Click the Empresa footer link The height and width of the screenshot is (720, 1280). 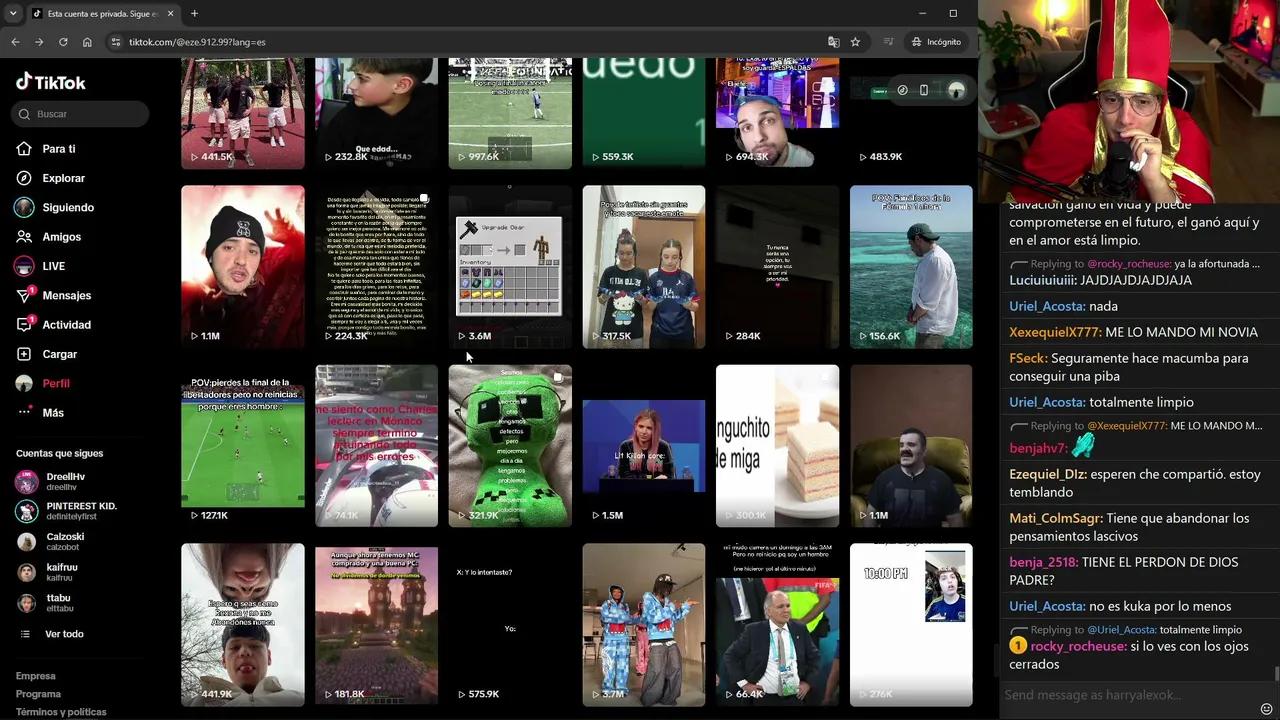36,676
